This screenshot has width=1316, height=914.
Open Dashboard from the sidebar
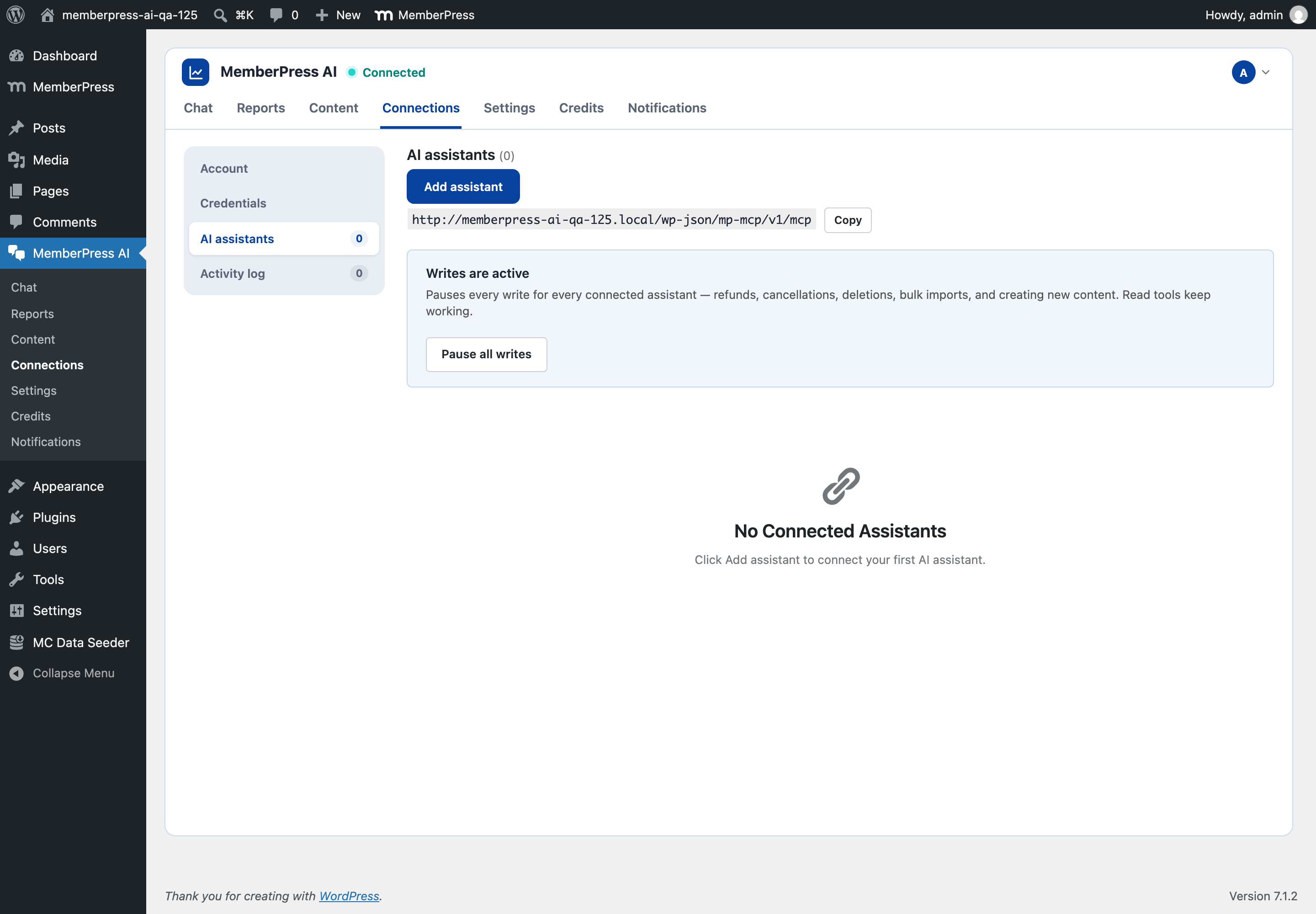pyautogui.click(x=73, y=56)
